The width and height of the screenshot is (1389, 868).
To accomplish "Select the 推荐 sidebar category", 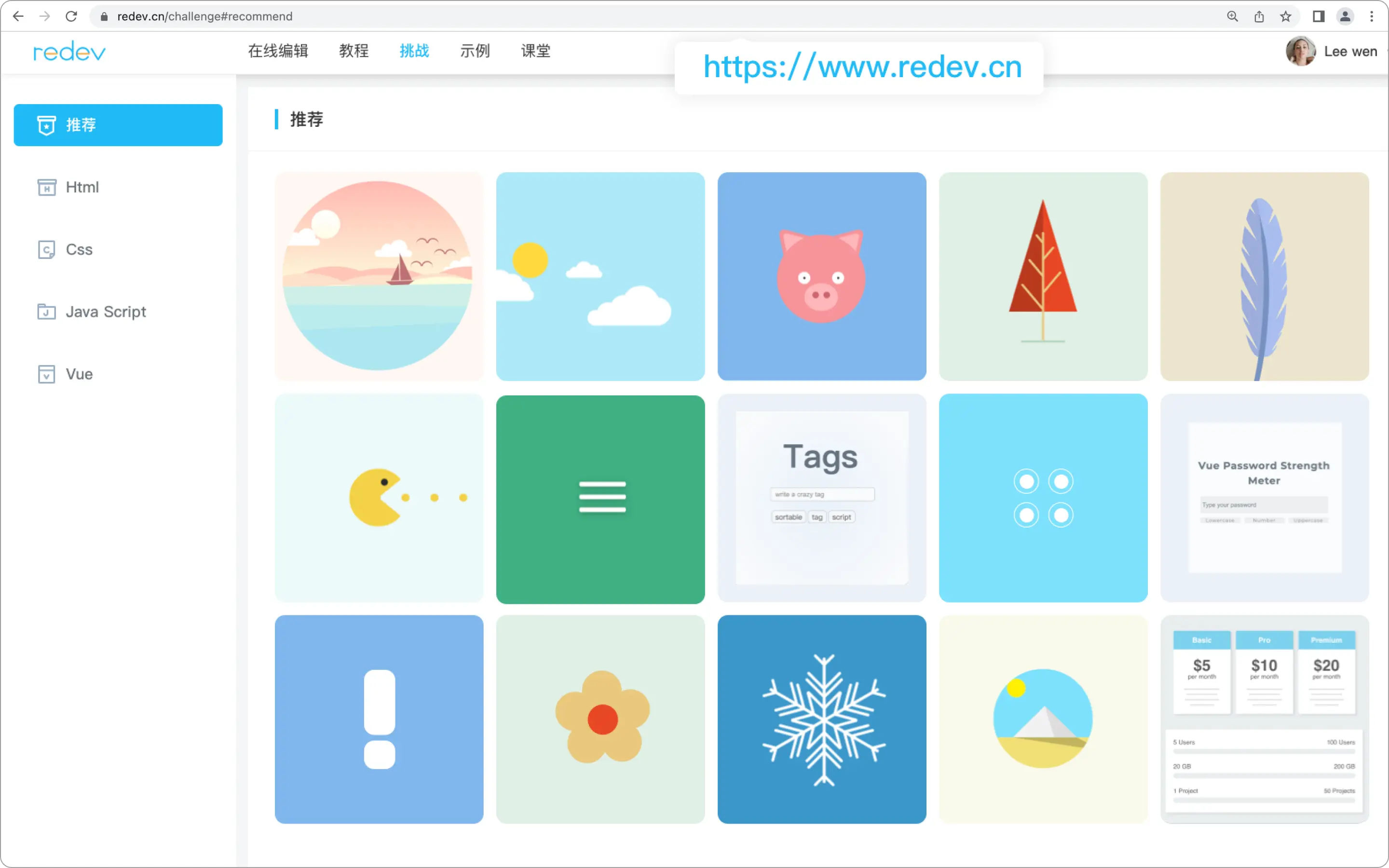I will coord(118,125).
